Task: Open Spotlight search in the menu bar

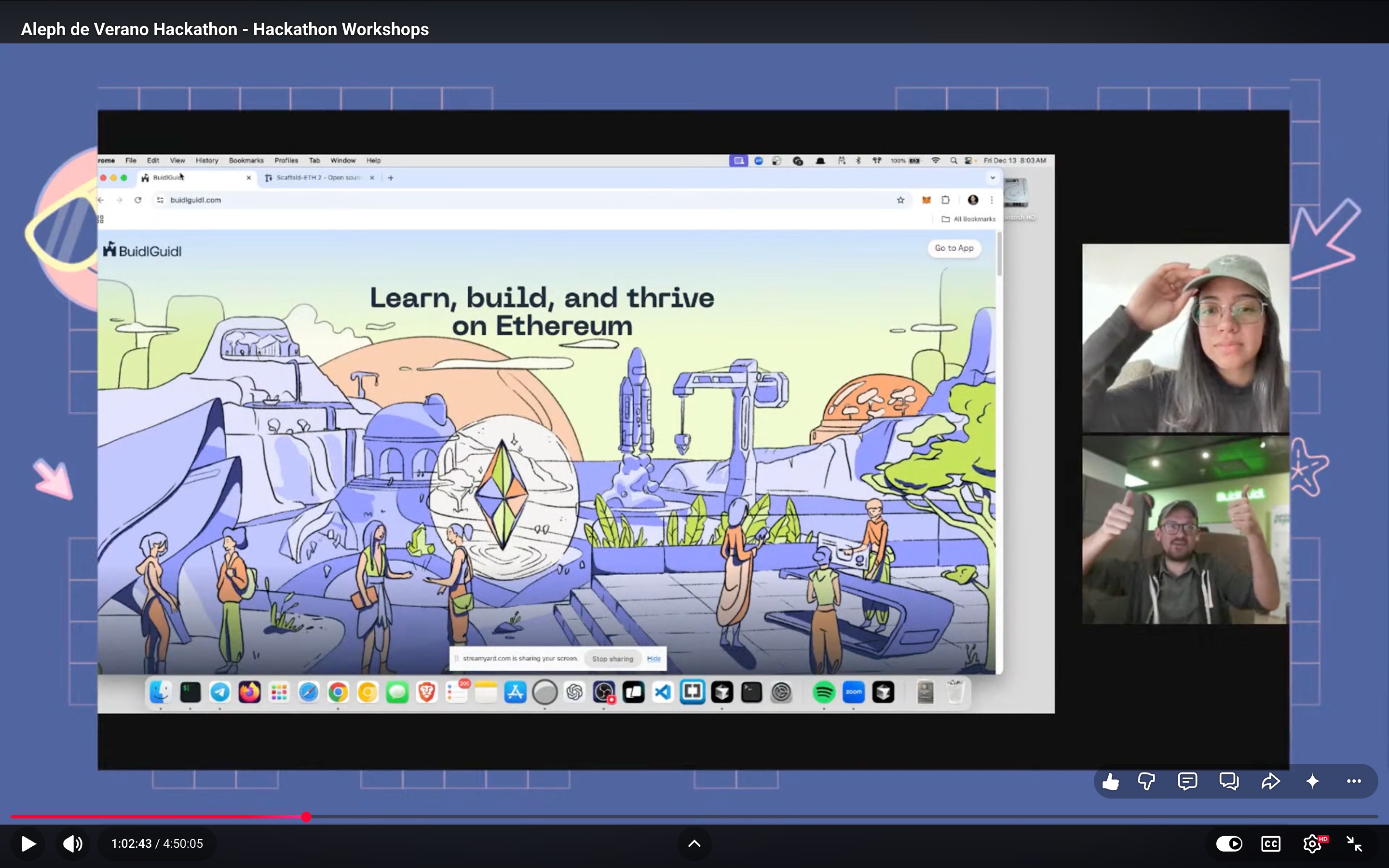Action: 953,161
